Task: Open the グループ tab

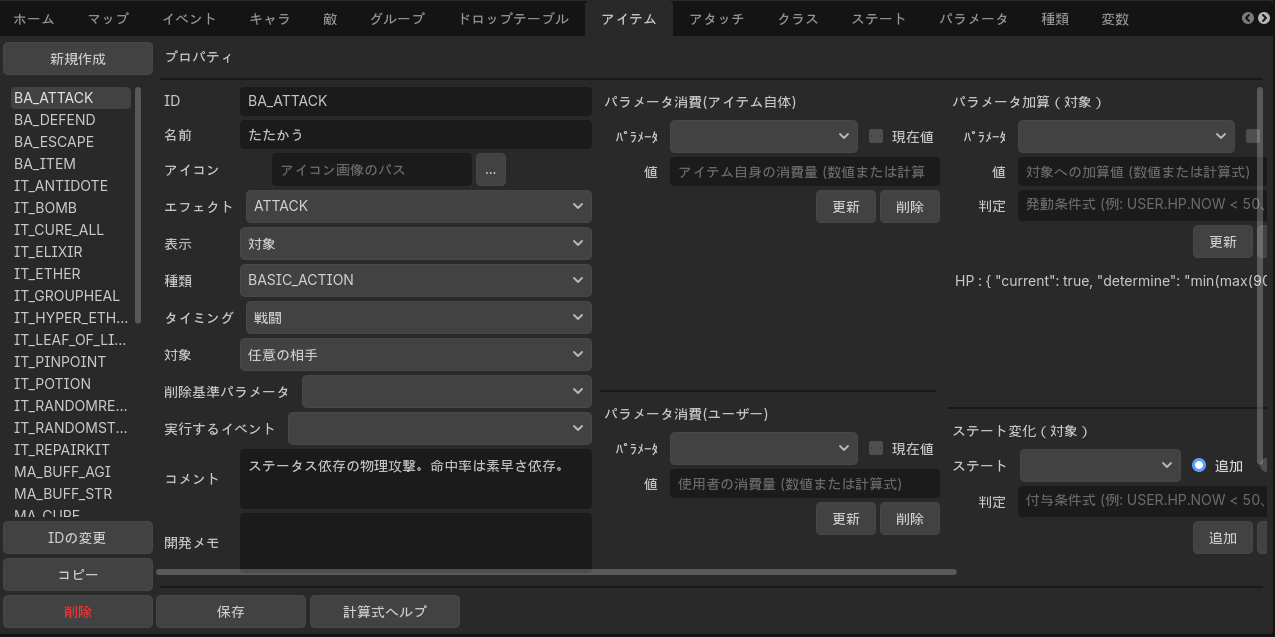Action: tap(397, 18)
